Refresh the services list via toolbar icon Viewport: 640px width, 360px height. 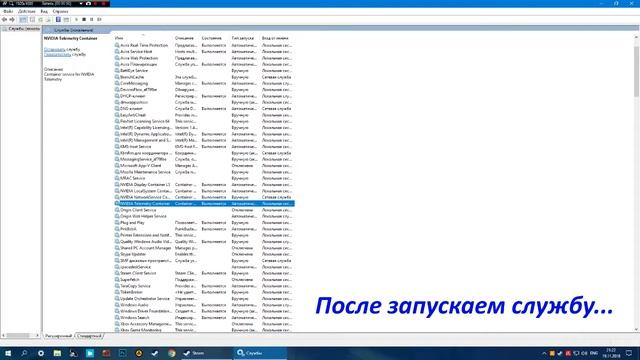click(40, 20)
